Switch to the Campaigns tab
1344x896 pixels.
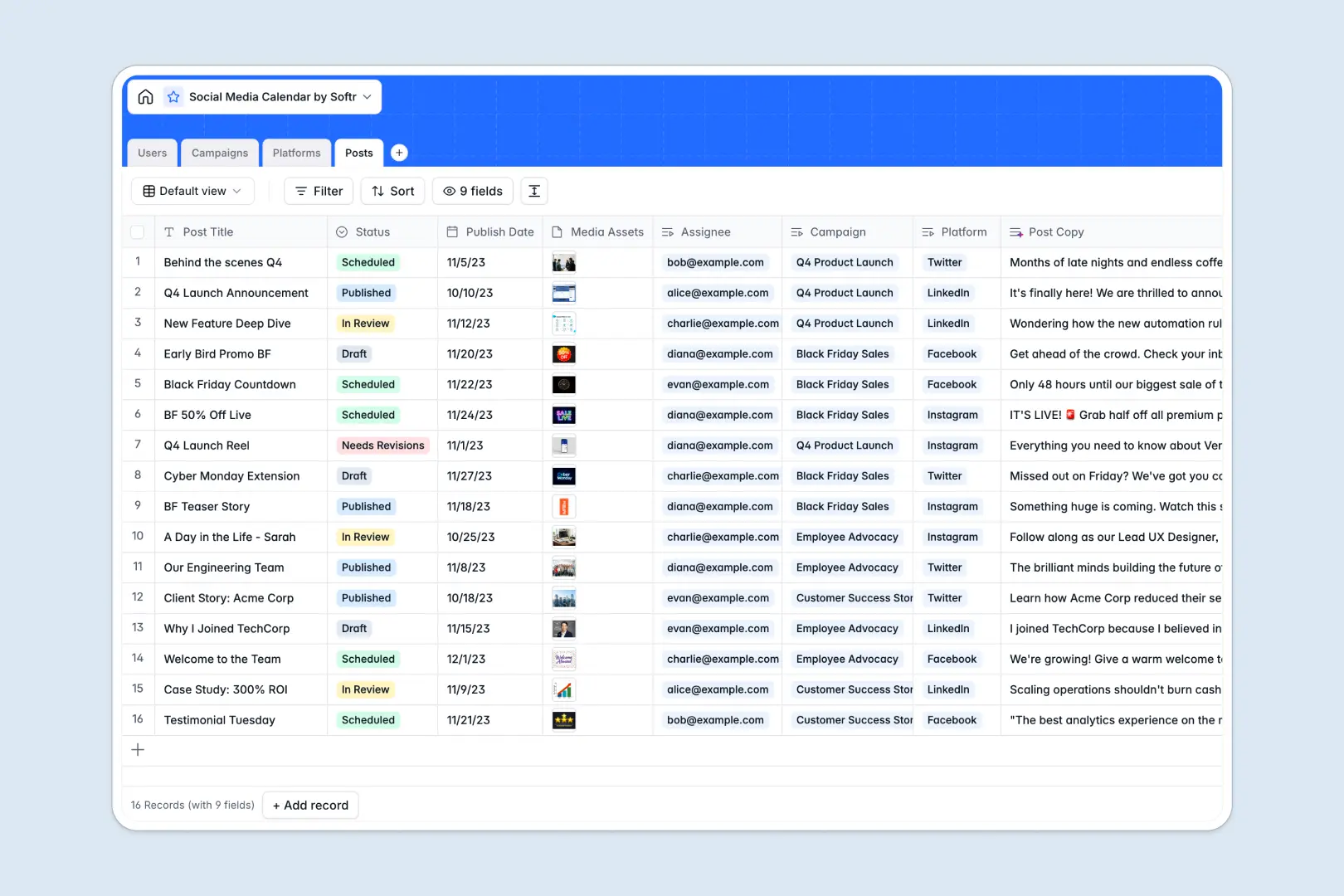coord(219,153)
